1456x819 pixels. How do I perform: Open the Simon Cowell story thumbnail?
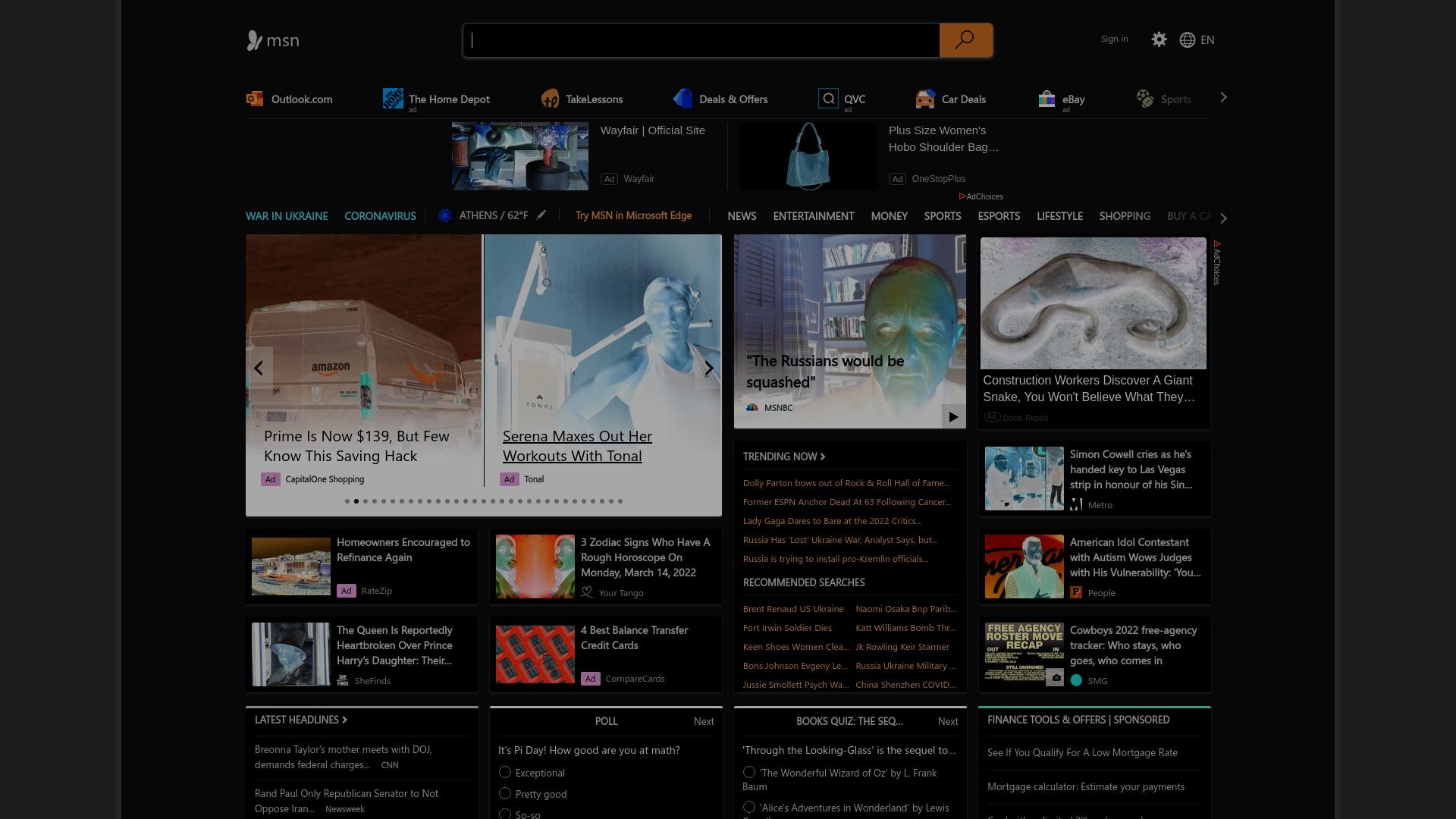(1025, 479)
